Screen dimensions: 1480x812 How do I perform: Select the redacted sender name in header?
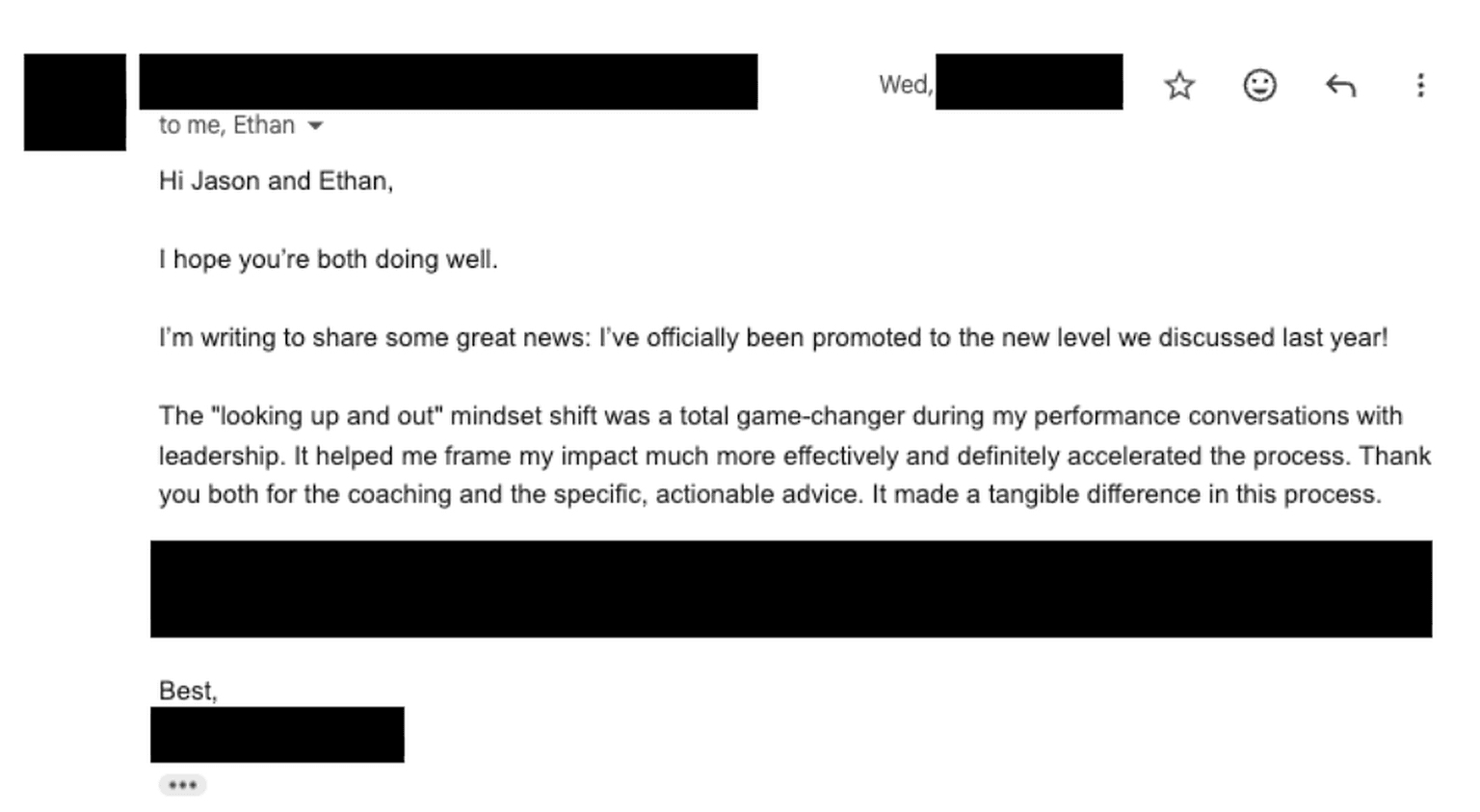(x=448, y=81)
